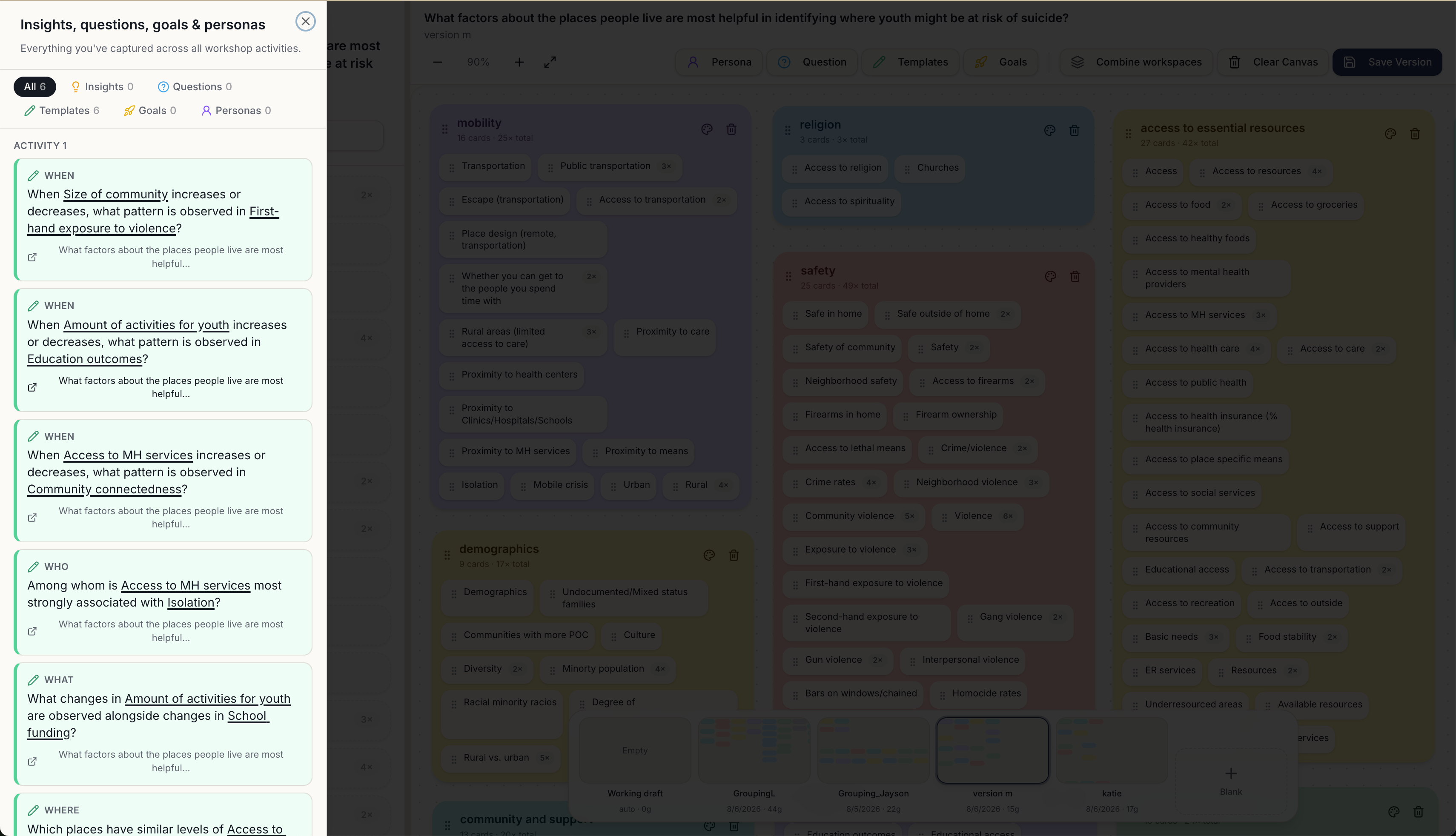Screen dimensions: 1456x836
Task: Select the "Undocumented/Mixed status families" card
Action: tap(624, 598)
